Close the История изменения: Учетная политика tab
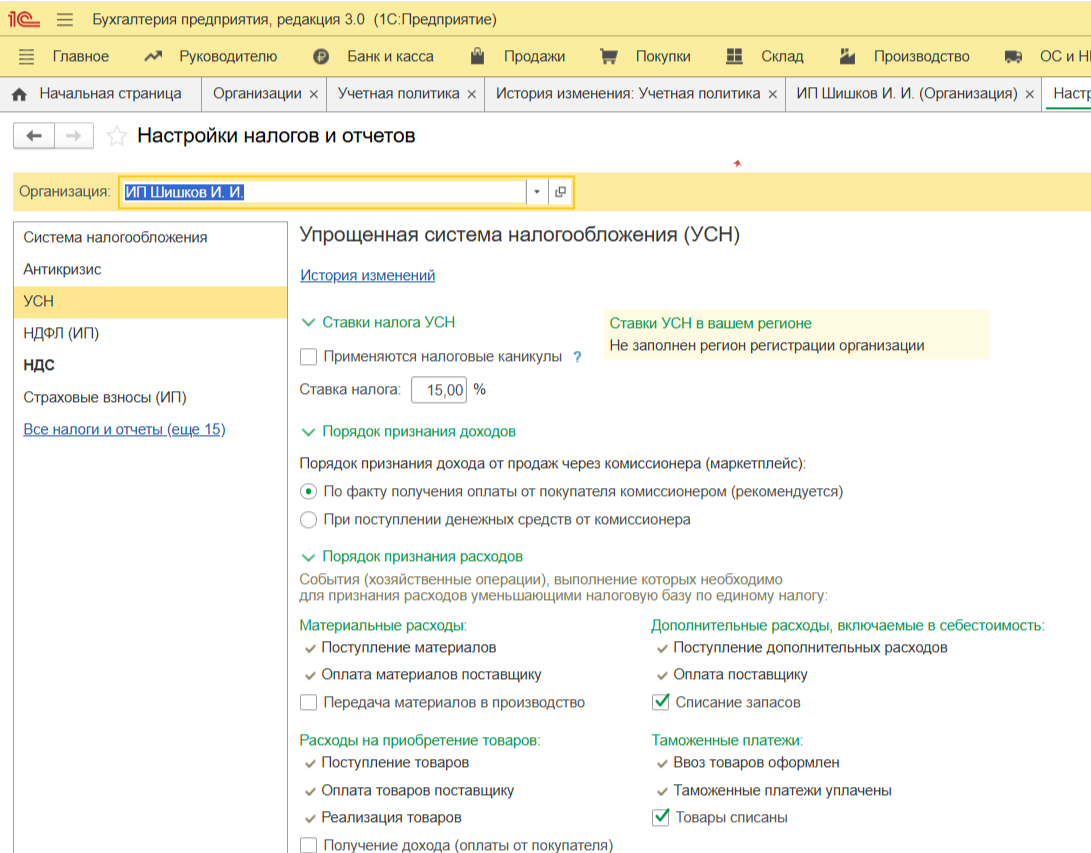 tap(772, 94)
